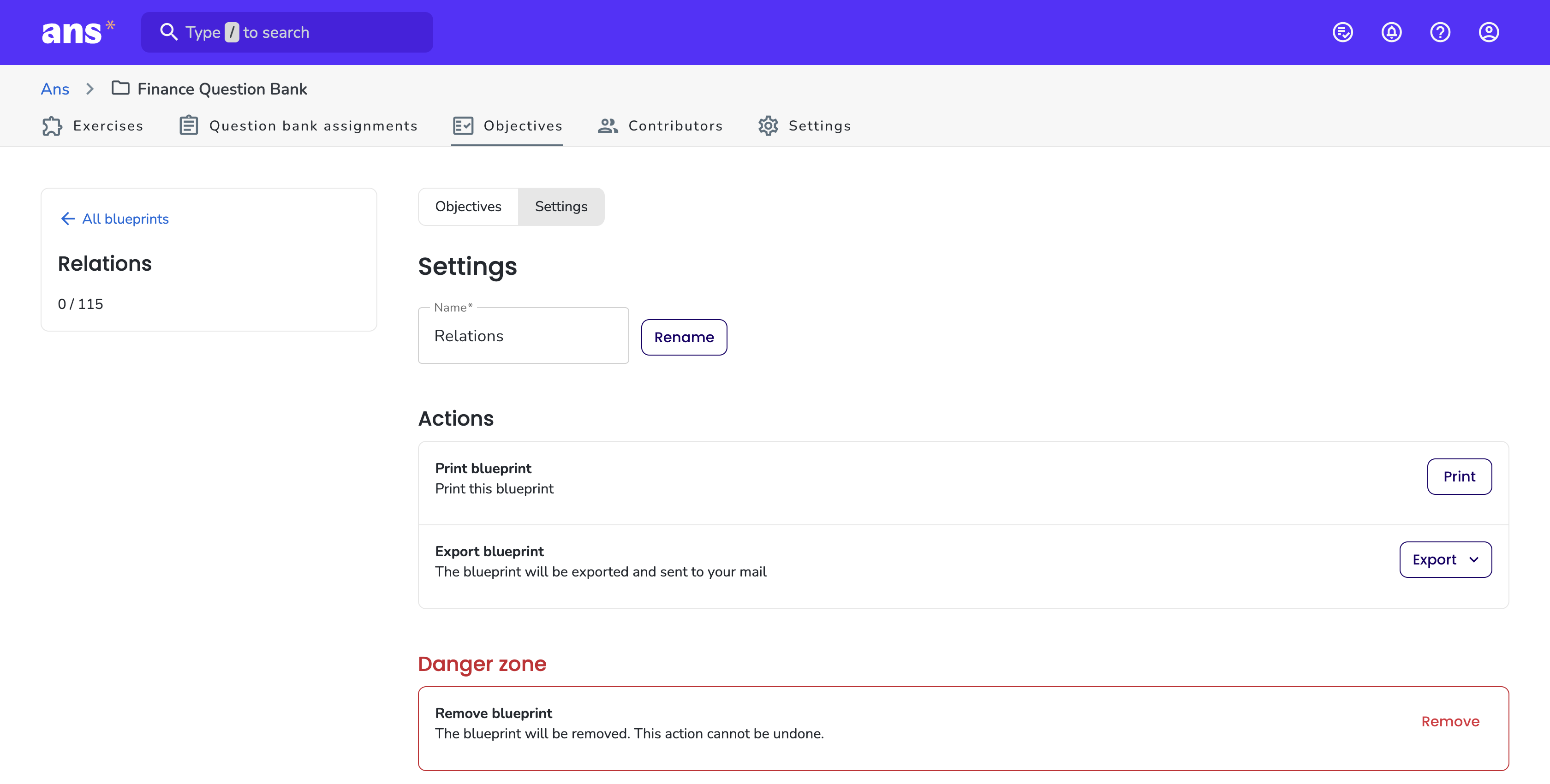1550x784 pixels.
Task: Open the question bank Settings tab
Action: point(805,126)
